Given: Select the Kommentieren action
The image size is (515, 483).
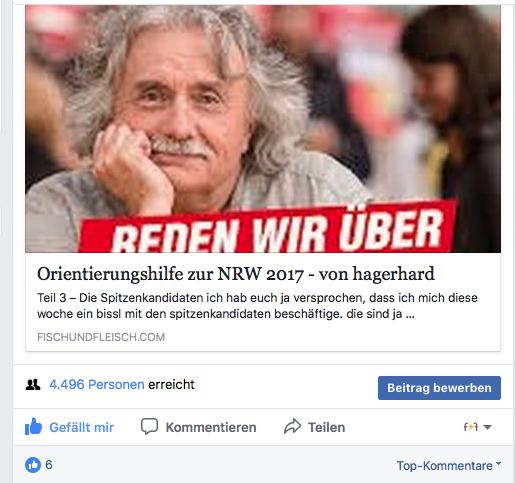Looking at the screenshot, I should (x=211, y=427).
